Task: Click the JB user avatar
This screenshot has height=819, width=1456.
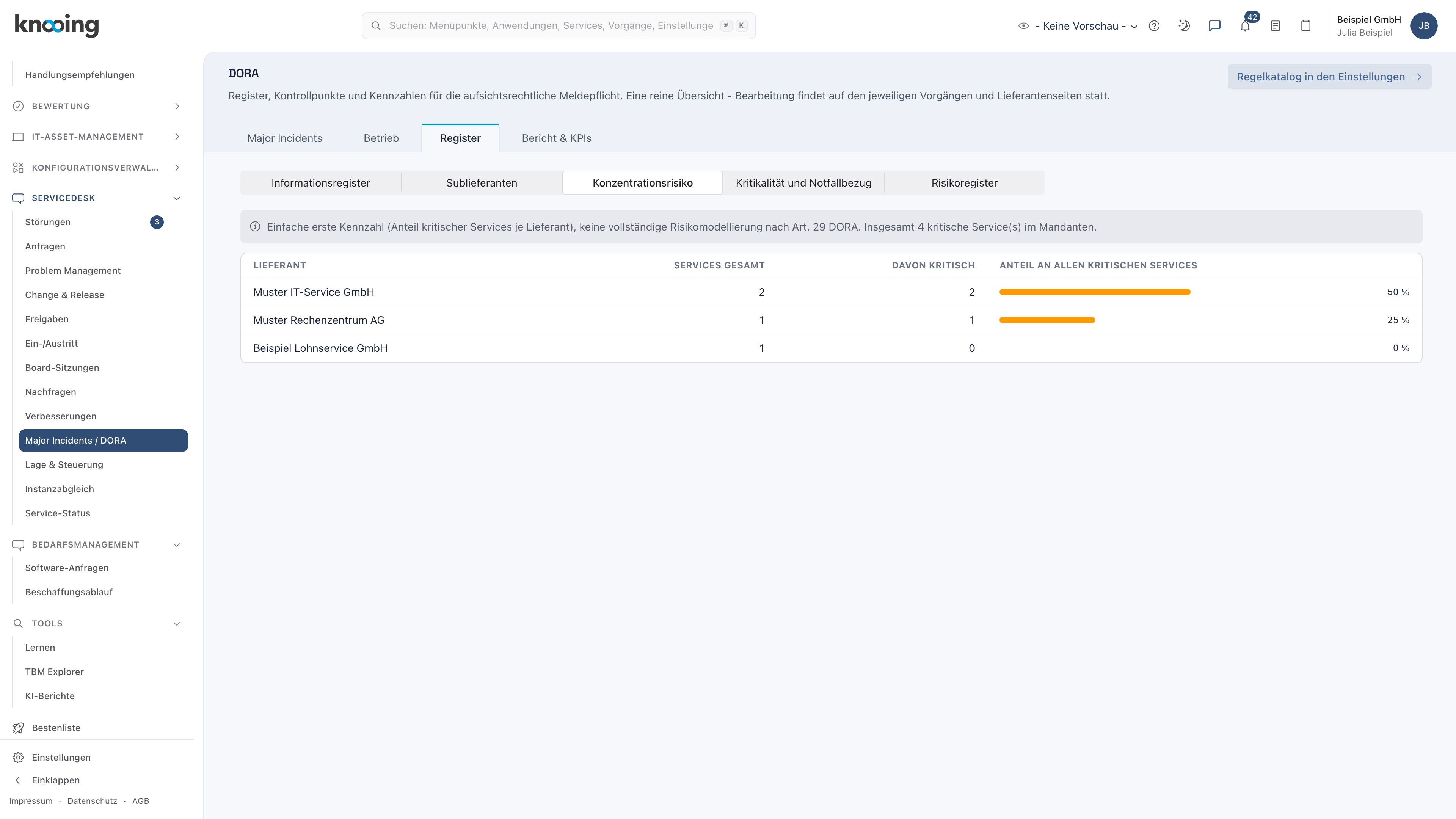Action: click(x=1424, y=26)
